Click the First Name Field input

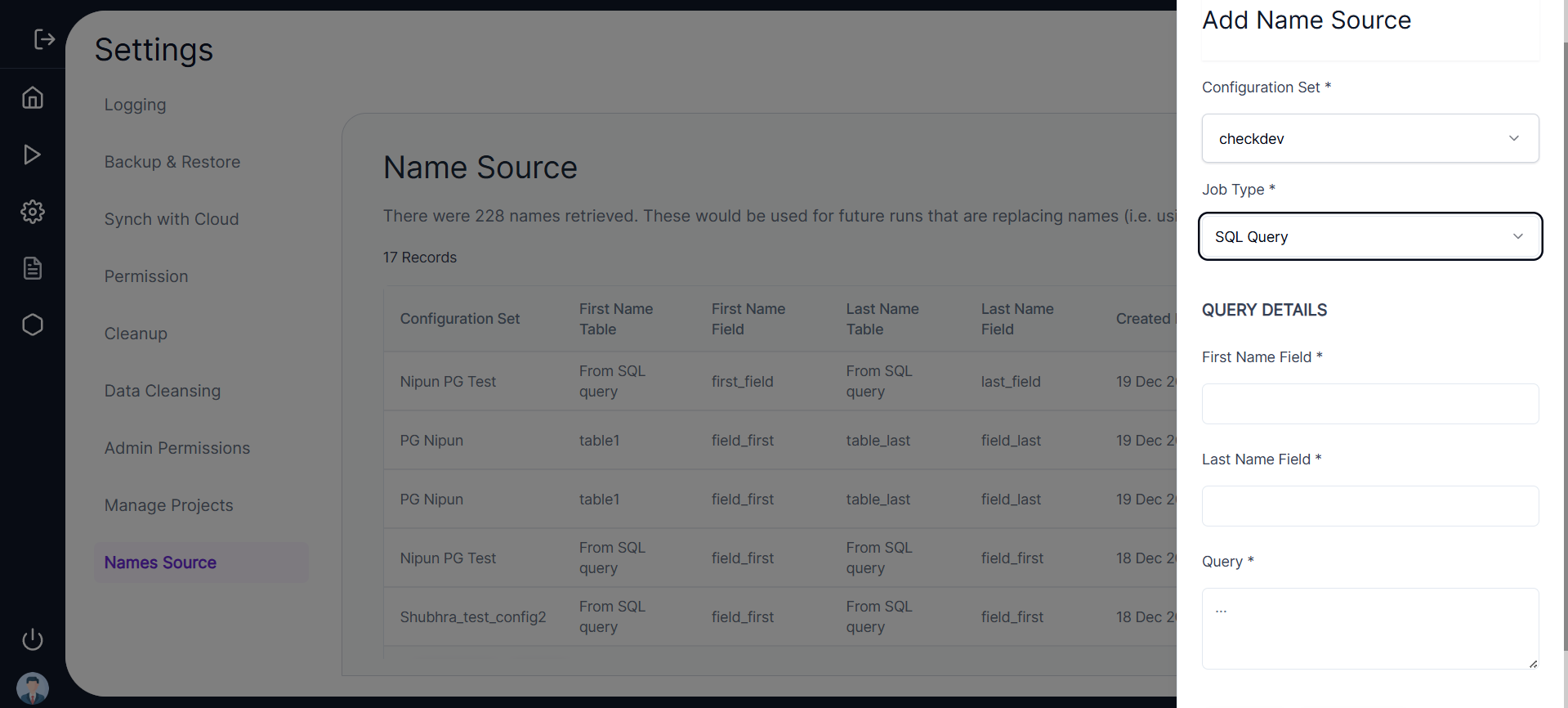(x=1370, y=404)
